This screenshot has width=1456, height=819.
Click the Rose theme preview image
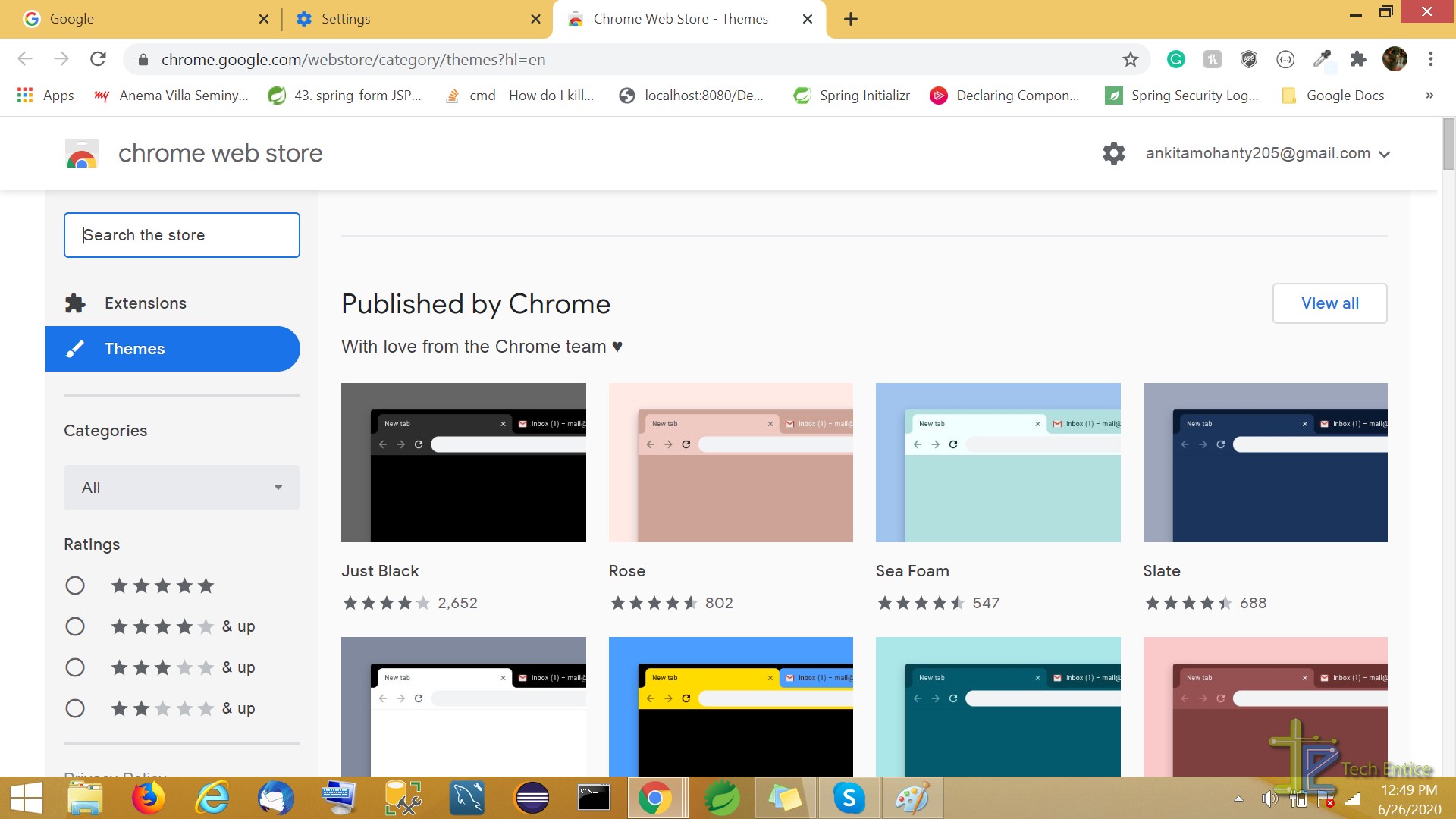730,462
